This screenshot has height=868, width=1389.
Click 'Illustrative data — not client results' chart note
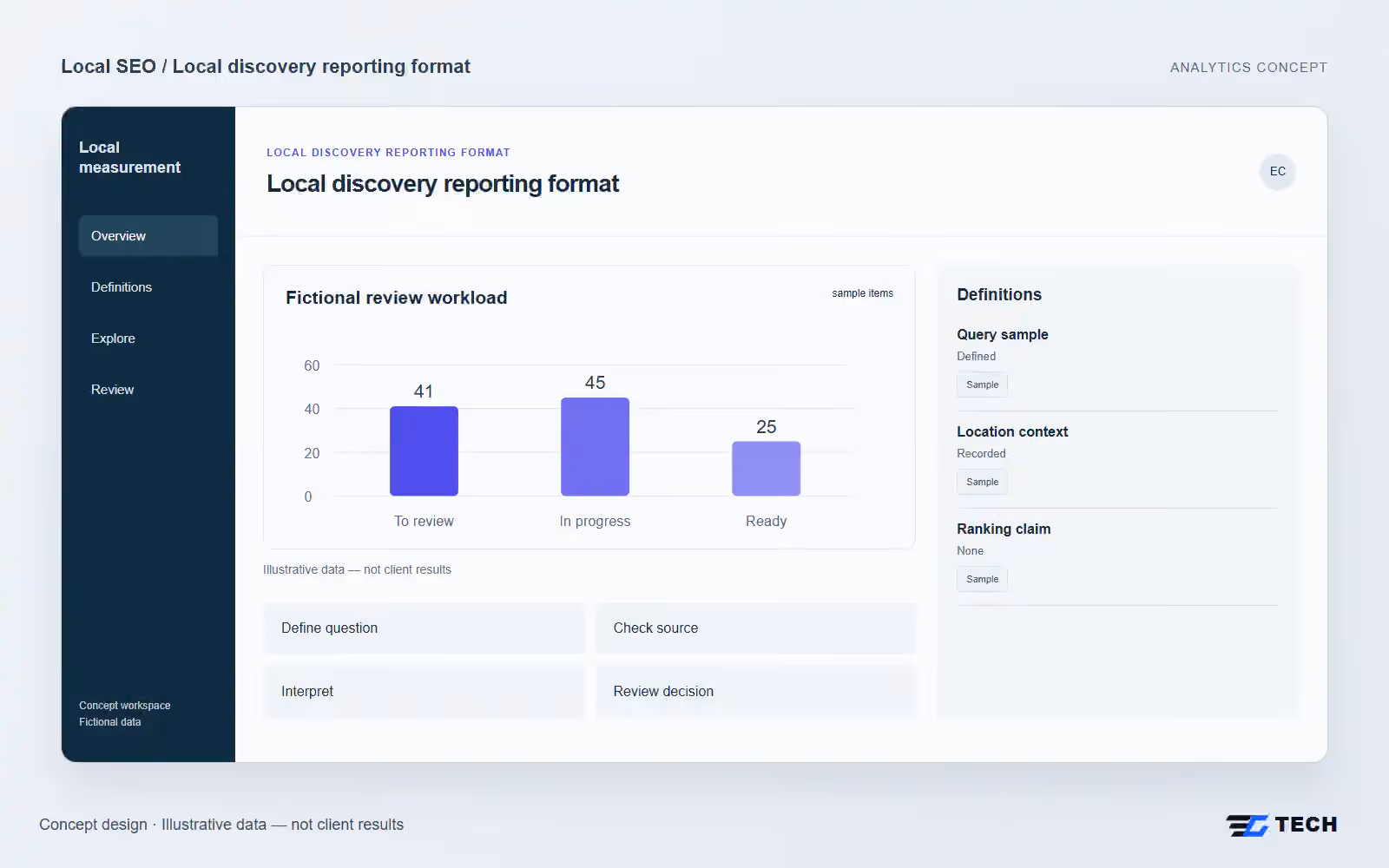357,569
